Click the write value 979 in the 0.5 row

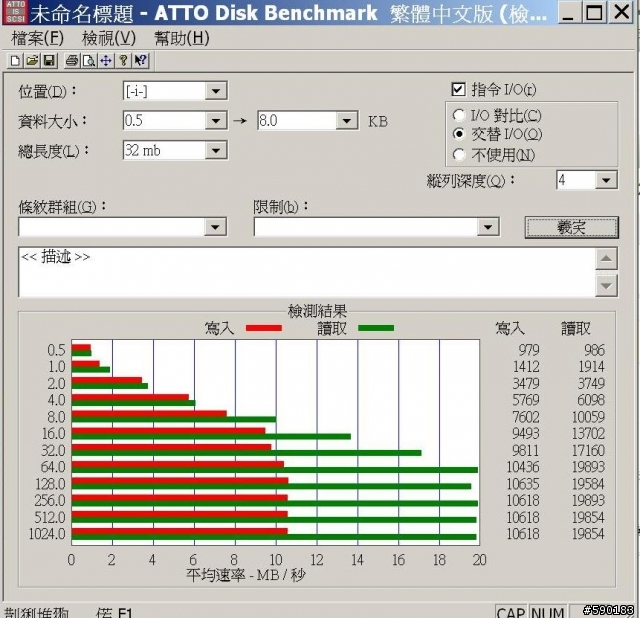tap(529, 350)
